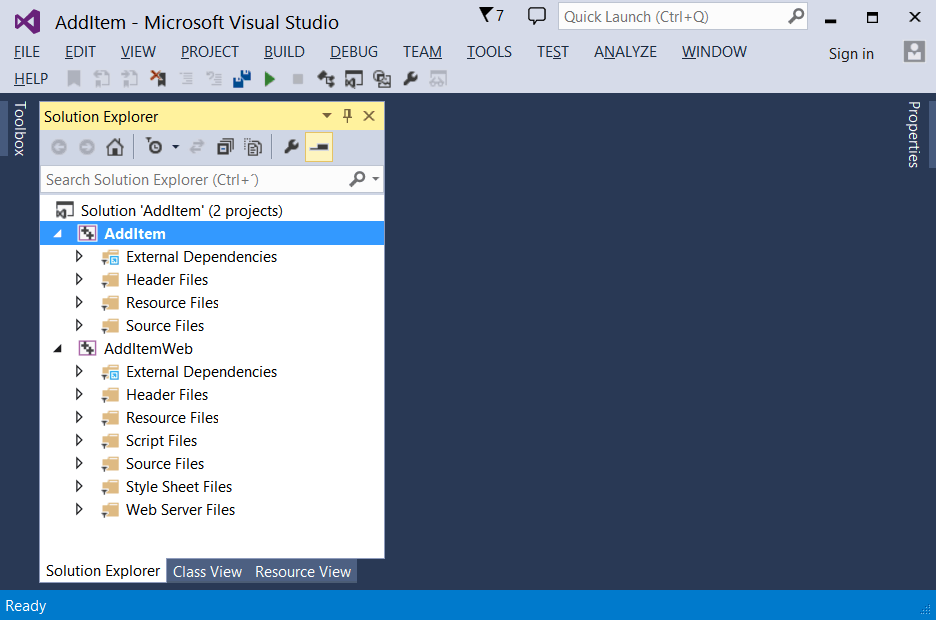Click the Pending Changes Filter clock icon
The width and height of the screenshot is (936, 620).
tap(154, 146)
